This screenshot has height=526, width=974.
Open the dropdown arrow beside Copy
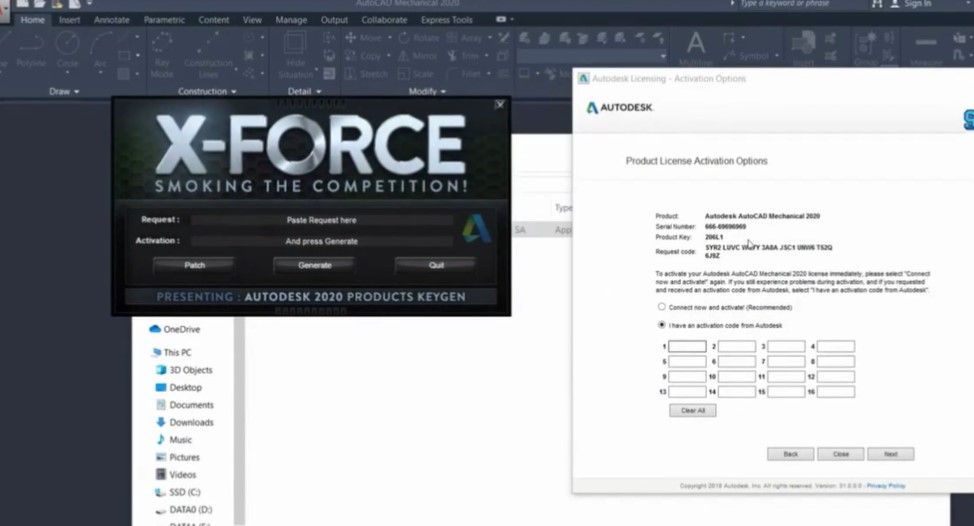tap(389, 56)
